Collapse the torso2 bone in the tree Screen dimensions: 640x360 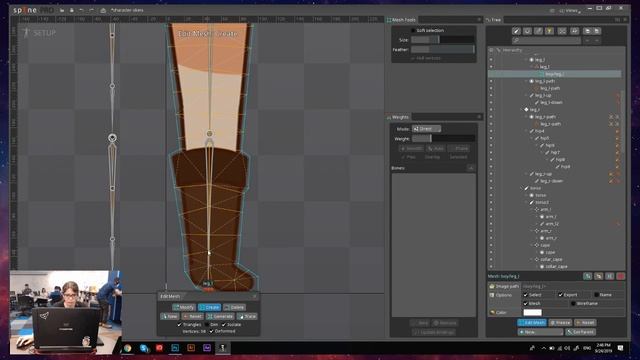point(527,202)
